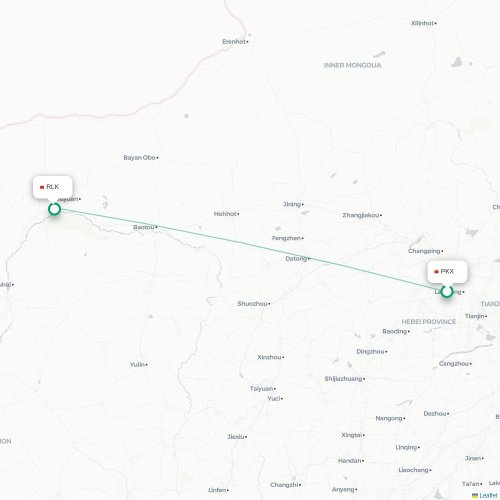This screenshot has height=500, width=500.
Task: Select the Baotou city dot
Action: point(156,227)
